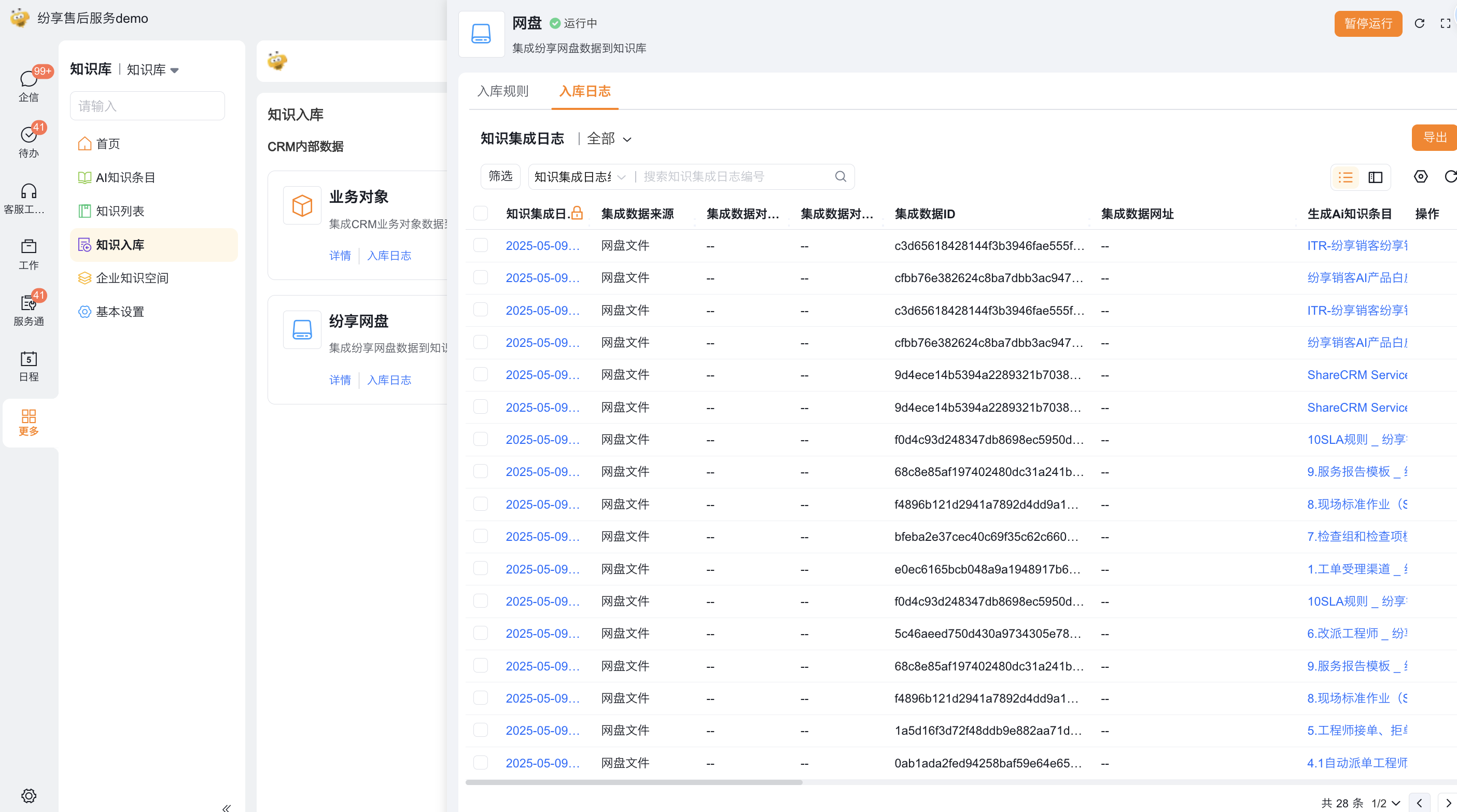This screenshot has width=1457, height=812.
Task: Click the 首页 home icon
Action: [x=85, y=144]
